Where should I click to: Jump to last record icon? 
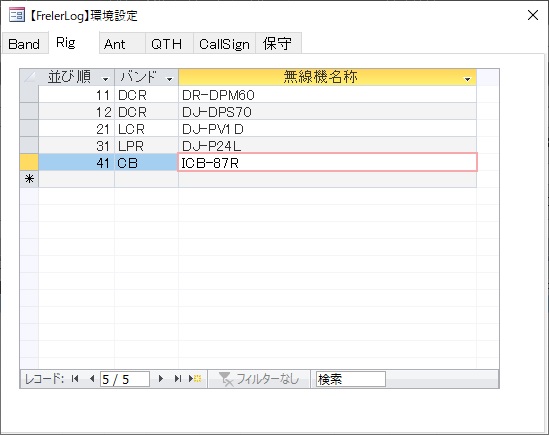pyautogui.click(x=178, y=379)
